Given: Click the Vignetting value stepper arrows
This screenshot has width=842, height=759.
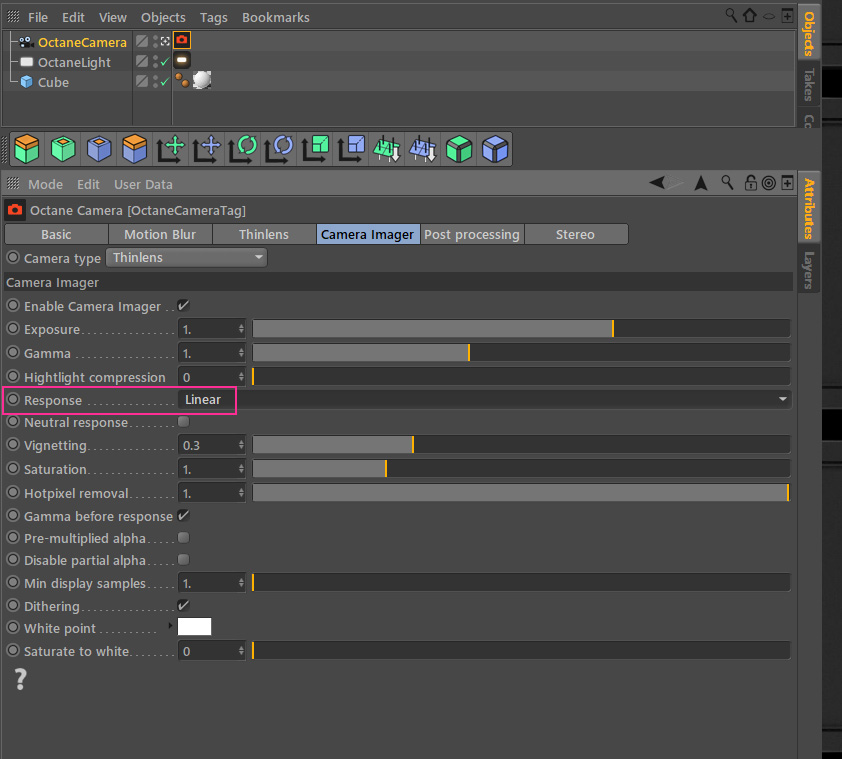Looking at the screenshot, I should point(241,445).
